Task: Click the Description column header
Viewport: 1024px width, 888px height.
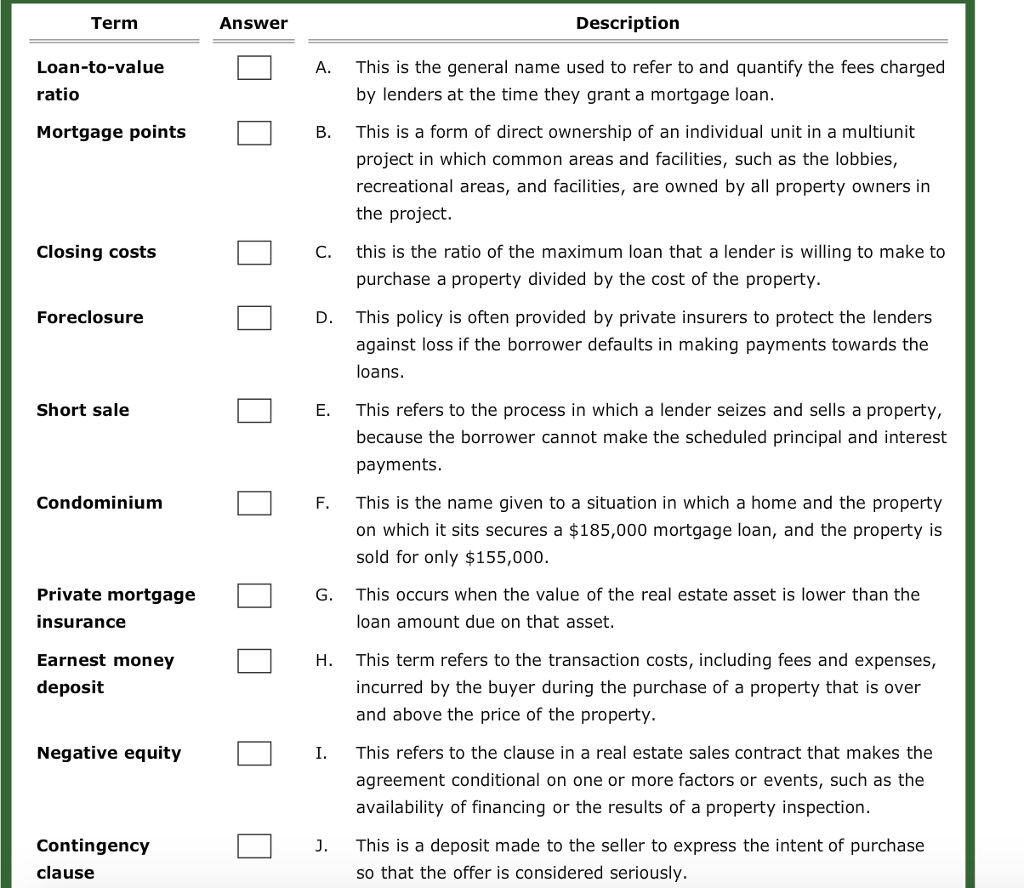Action: click(627, 23)
